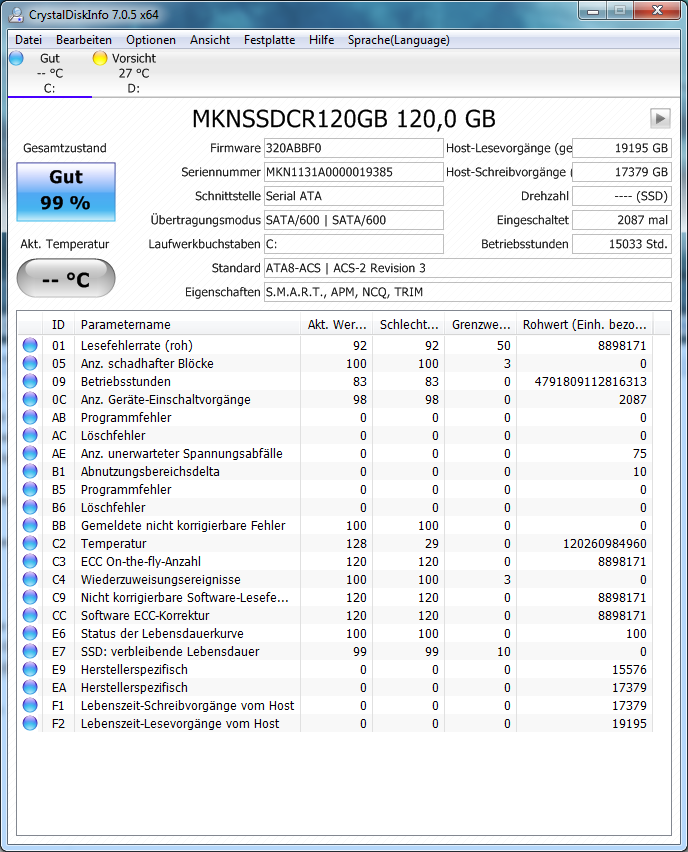Open the Sprache(Language) menu

point(398,40)
